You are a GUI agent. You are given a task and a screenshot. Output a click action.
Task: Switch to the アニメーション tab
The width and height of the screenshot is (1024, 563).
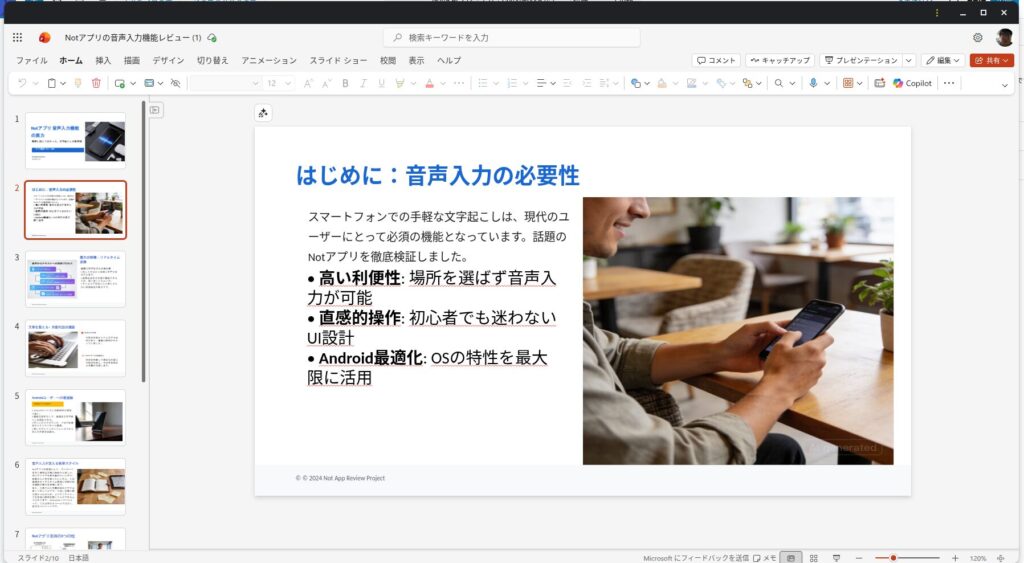[269, 60]
